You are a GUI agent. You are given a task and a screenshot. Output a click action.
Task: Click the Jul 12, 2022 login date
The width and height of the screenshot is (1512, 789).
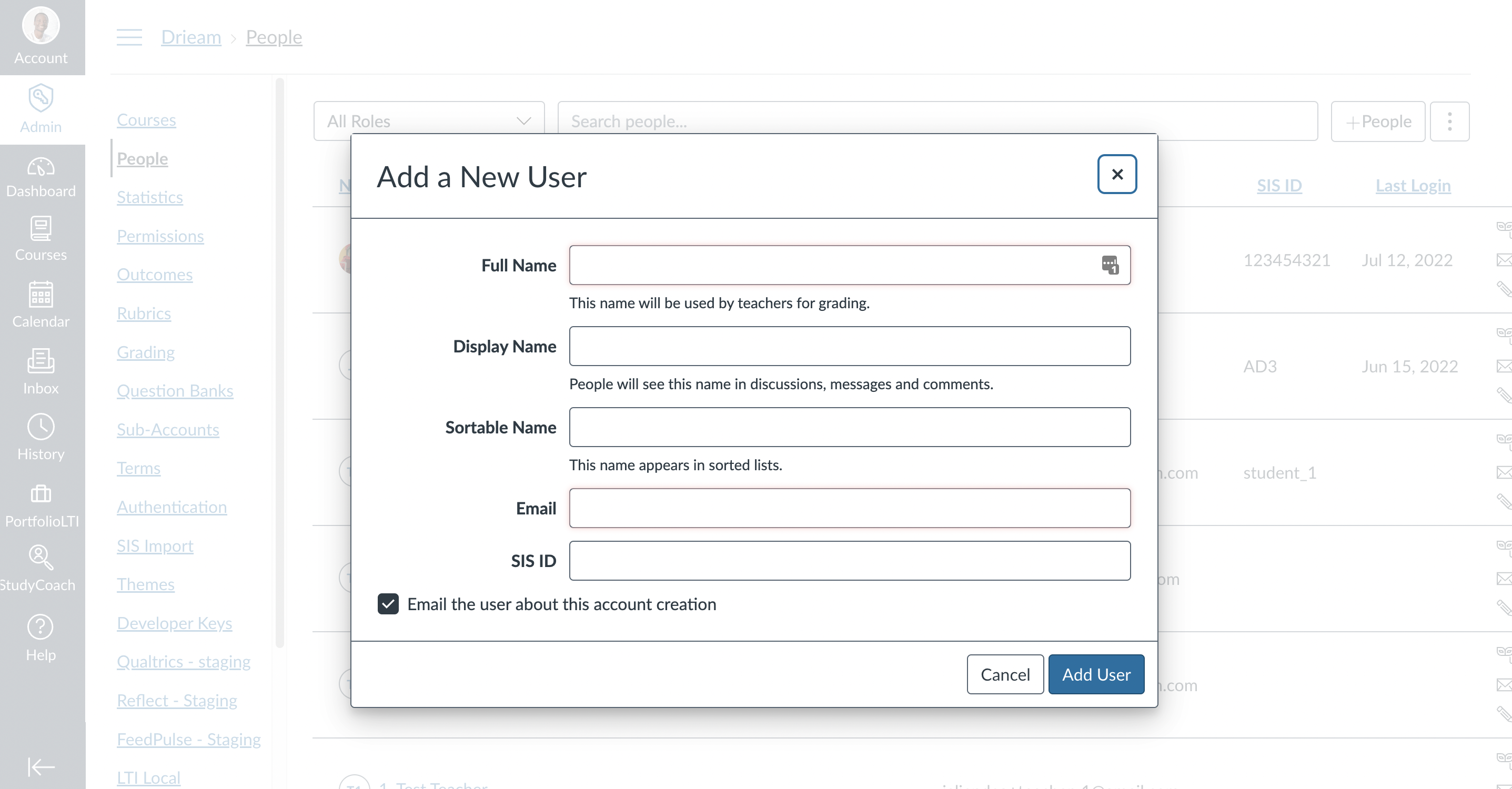1407,260
